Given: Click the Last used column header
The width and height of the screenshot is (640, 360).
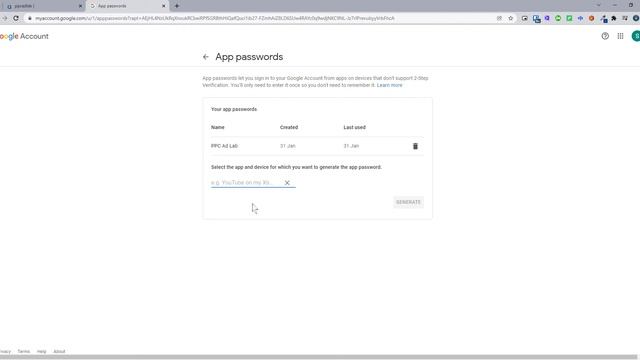Looking at the screenshot, I should 354,127.
